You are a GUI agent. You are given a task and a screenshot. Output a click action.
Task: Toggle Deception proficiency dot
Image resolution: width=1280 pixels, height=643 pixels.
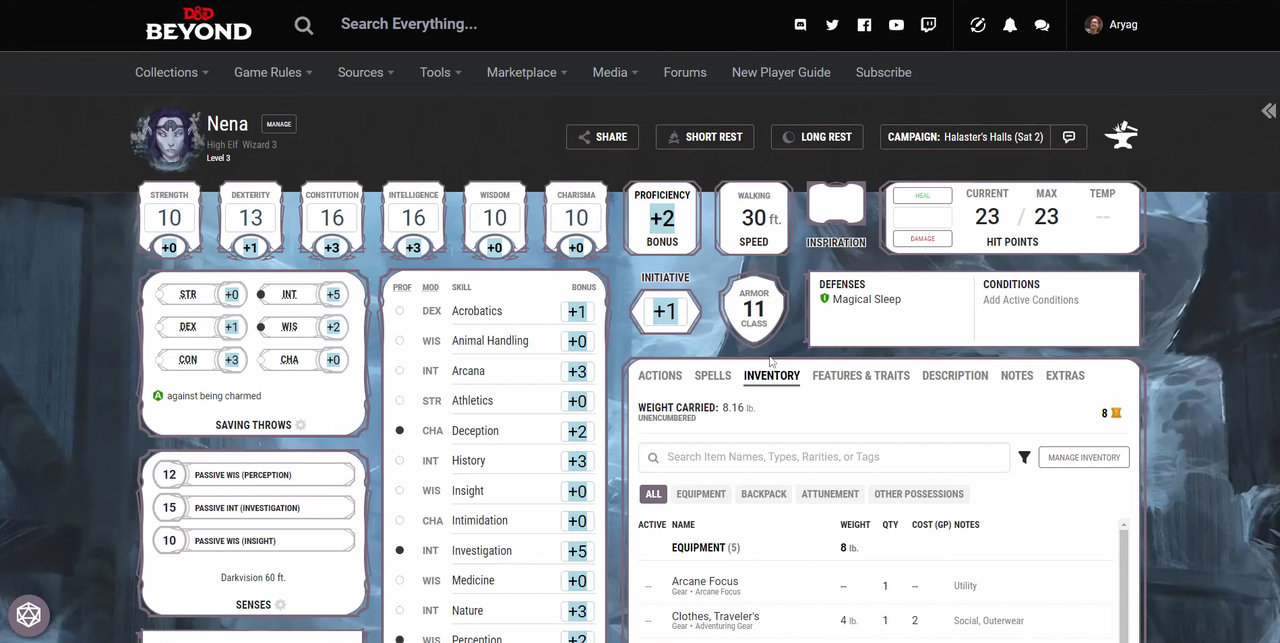400,431
